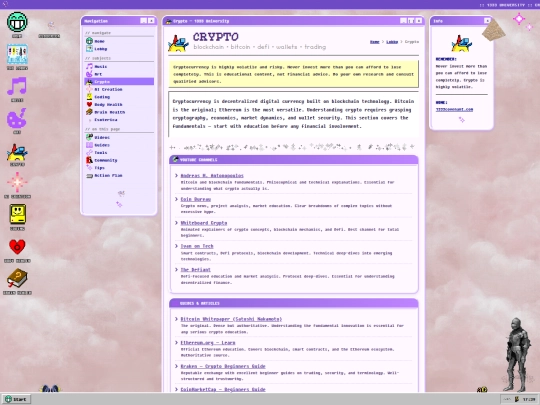
Task: Click the Start button on the taskbar
Action: [x=16, y=399]
